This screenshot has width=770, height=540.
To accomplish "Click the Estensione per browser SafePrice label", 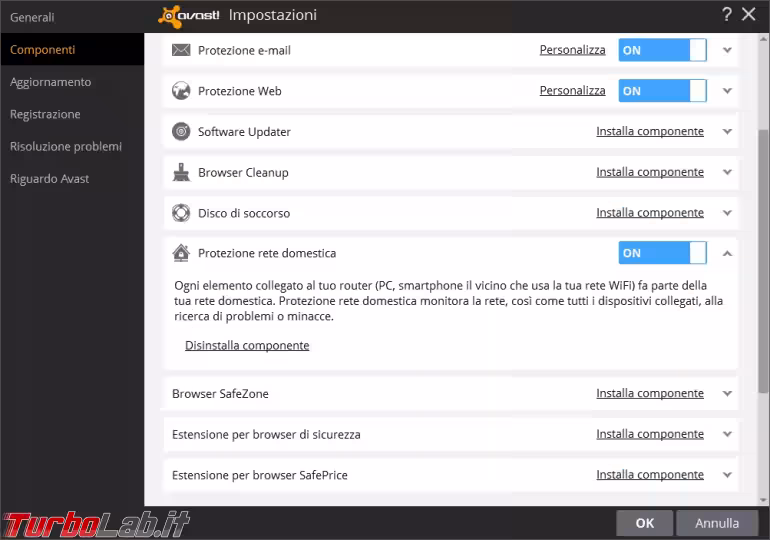I will click(260, 475).
